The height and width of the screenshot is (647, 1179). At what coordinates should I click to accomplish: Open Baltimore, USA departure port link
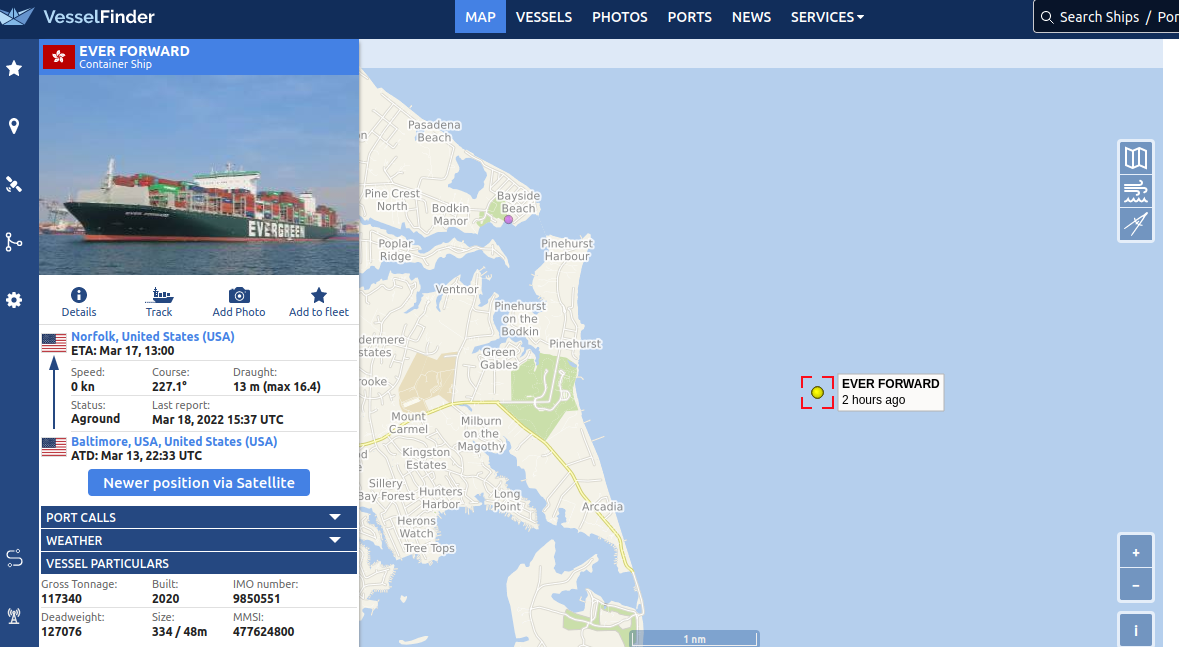(174, 442)
